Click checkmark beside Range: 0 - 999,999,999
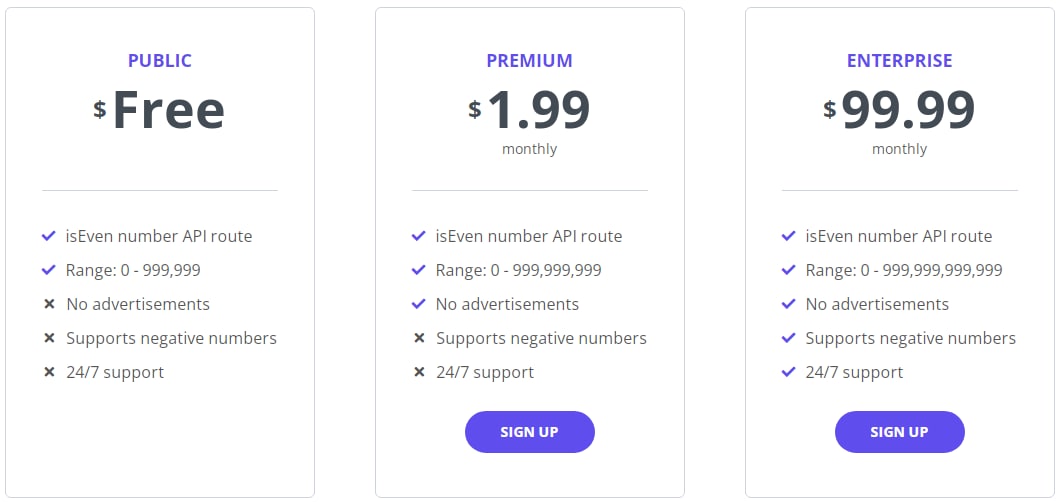The image size is (1061, 502). (418, 270)
